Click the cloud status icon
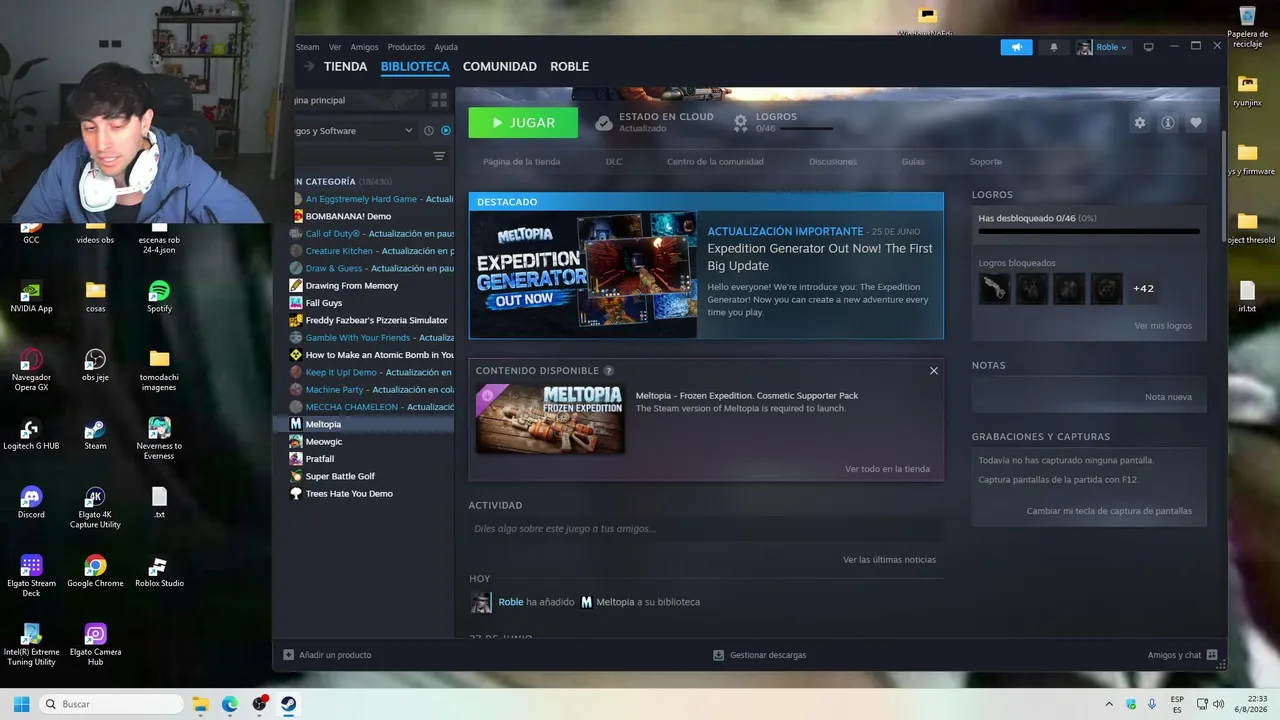This screenshot has width=1280, height=720. click(603, 123)
